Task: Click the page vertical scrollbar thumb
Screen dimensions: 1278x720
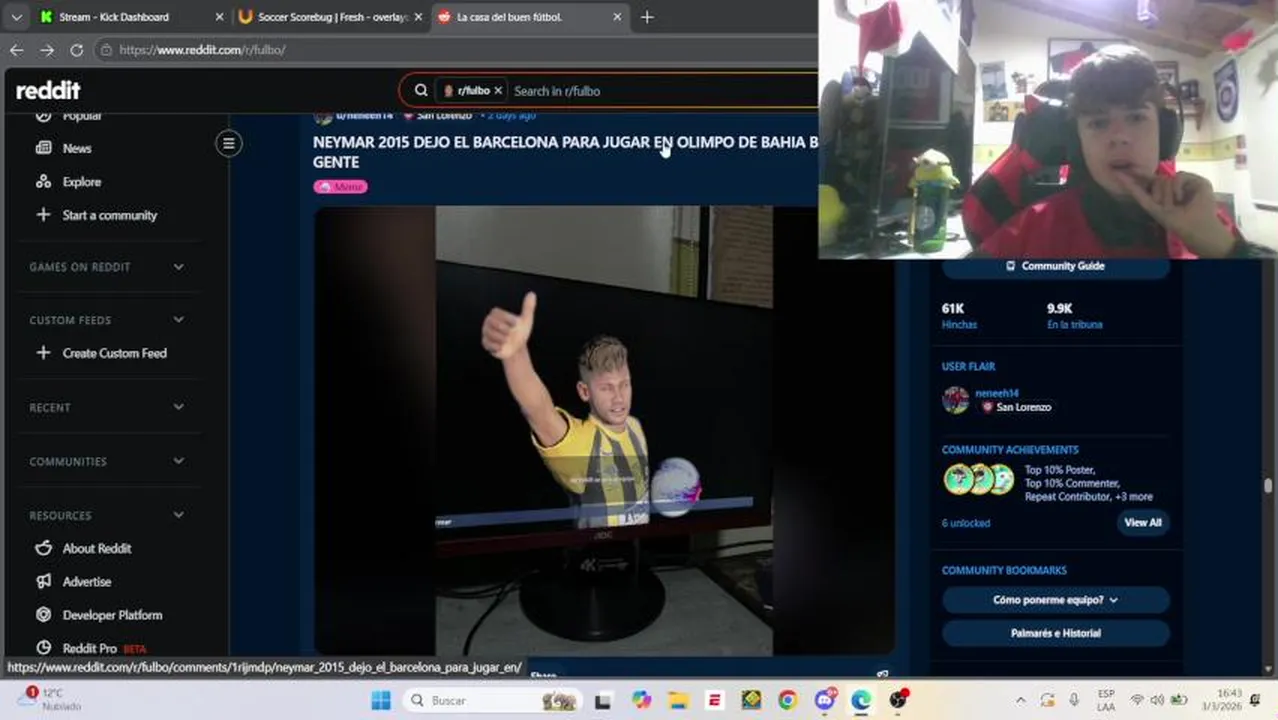Action: [1269, 486]
